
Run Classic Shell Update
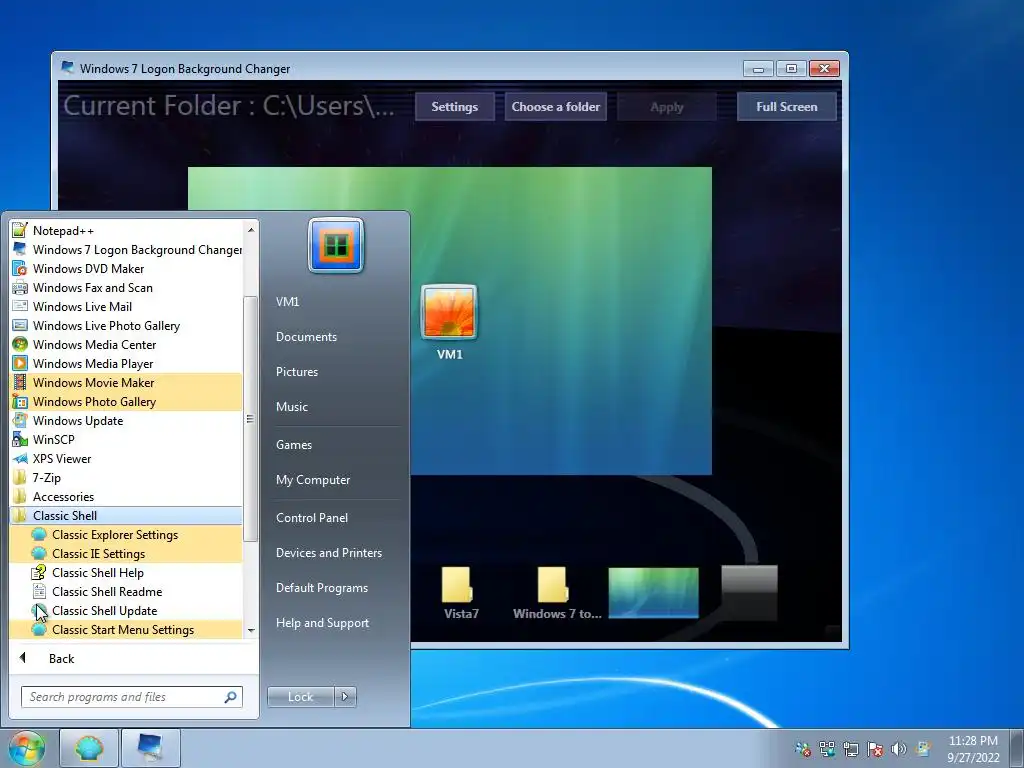tap(126, 610)
